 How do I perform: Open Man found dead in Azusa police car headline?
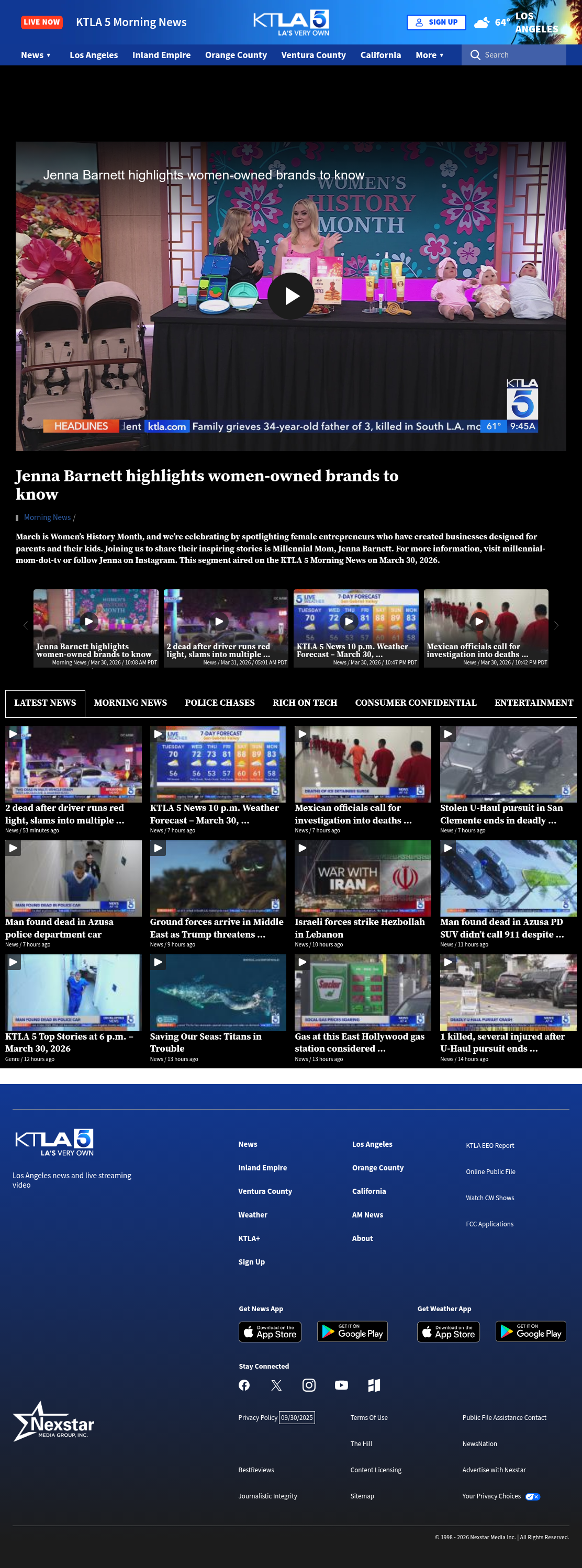(x=59, y=928)
